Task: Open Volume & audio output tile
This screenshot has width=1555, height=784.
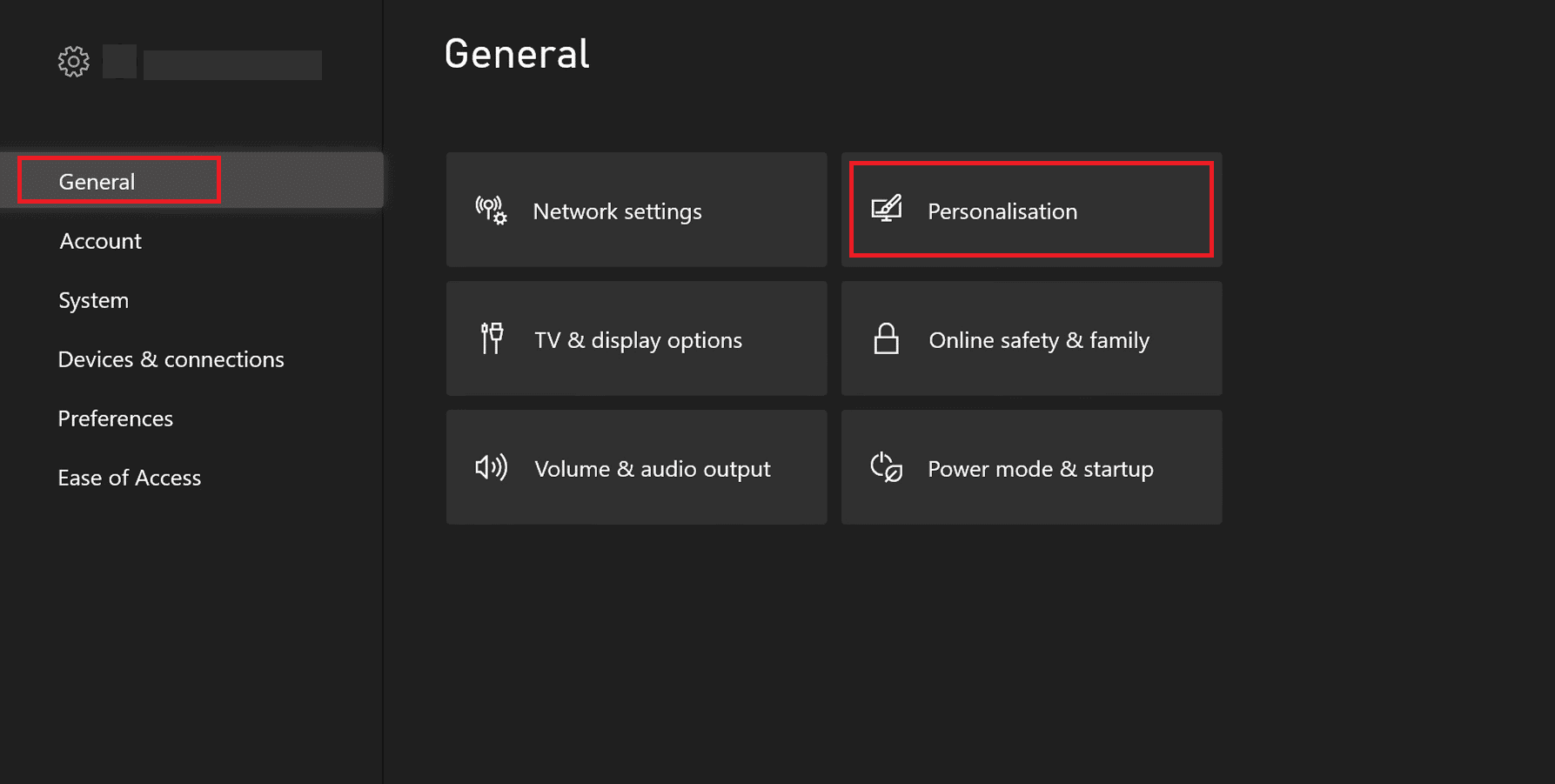Action: (637, 467)
